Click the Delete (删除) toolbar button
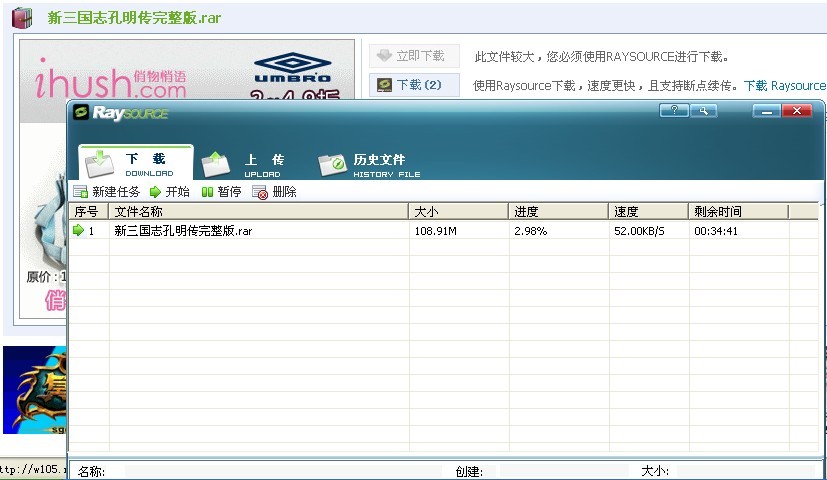This screenshot has height=480, width=827. coord(274,192)
